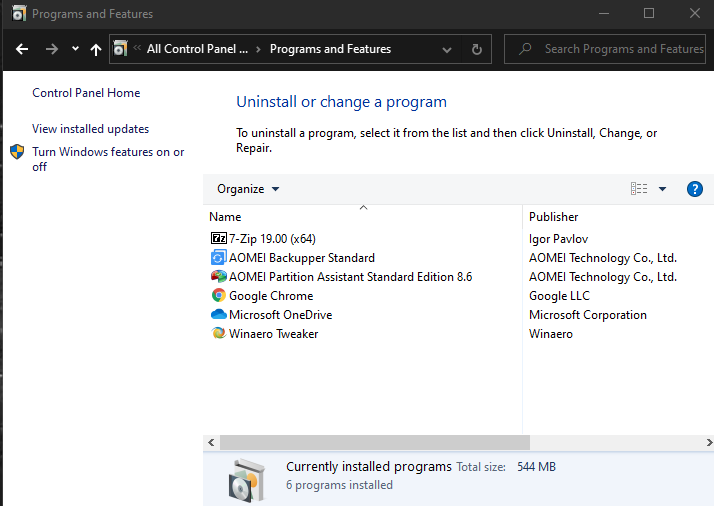Click 'Currently installed programs' text in details pane

click(x=368, y=467)
